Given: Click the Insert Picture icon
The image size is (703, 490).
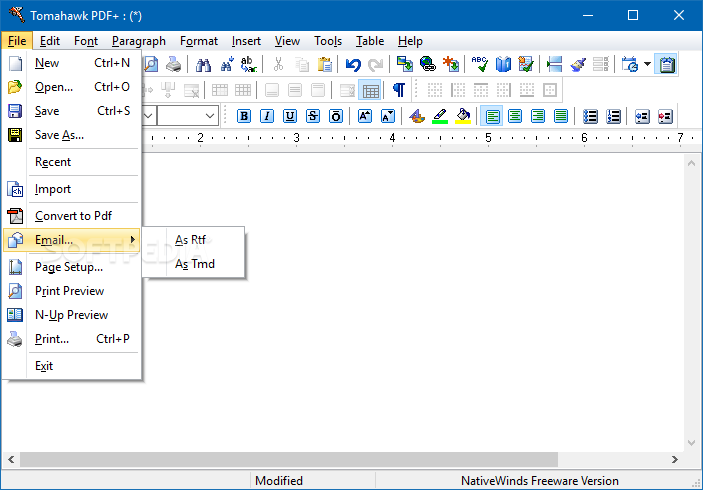Looking at the screenshot, I should click(x=405, y=65).
